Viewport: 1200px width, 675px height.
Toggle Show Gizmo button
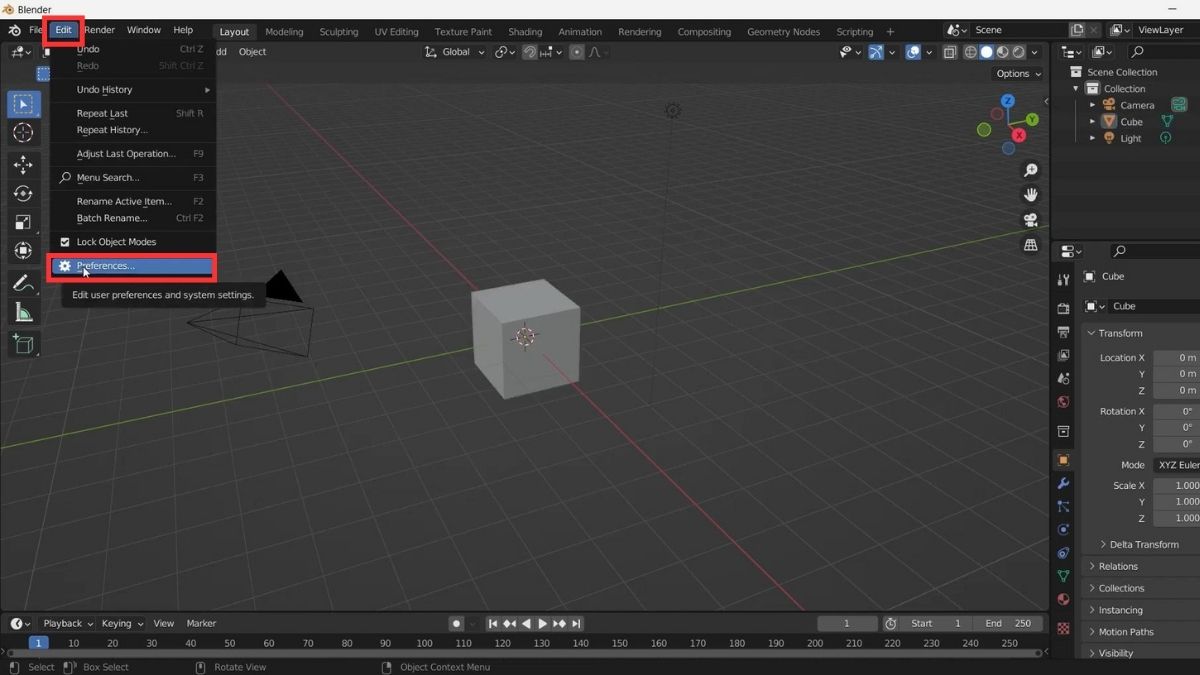[877, 52]
